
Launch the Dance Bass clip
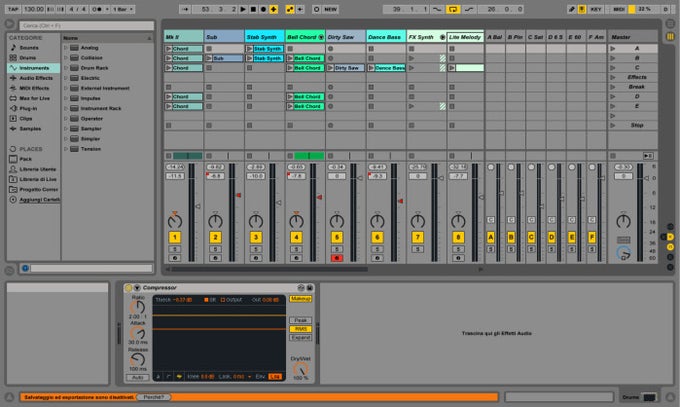click(x=371, y=68)
